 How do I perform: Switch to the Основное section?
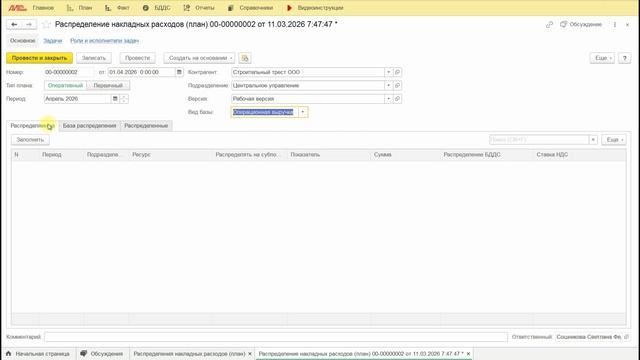[x=22, y=41]
